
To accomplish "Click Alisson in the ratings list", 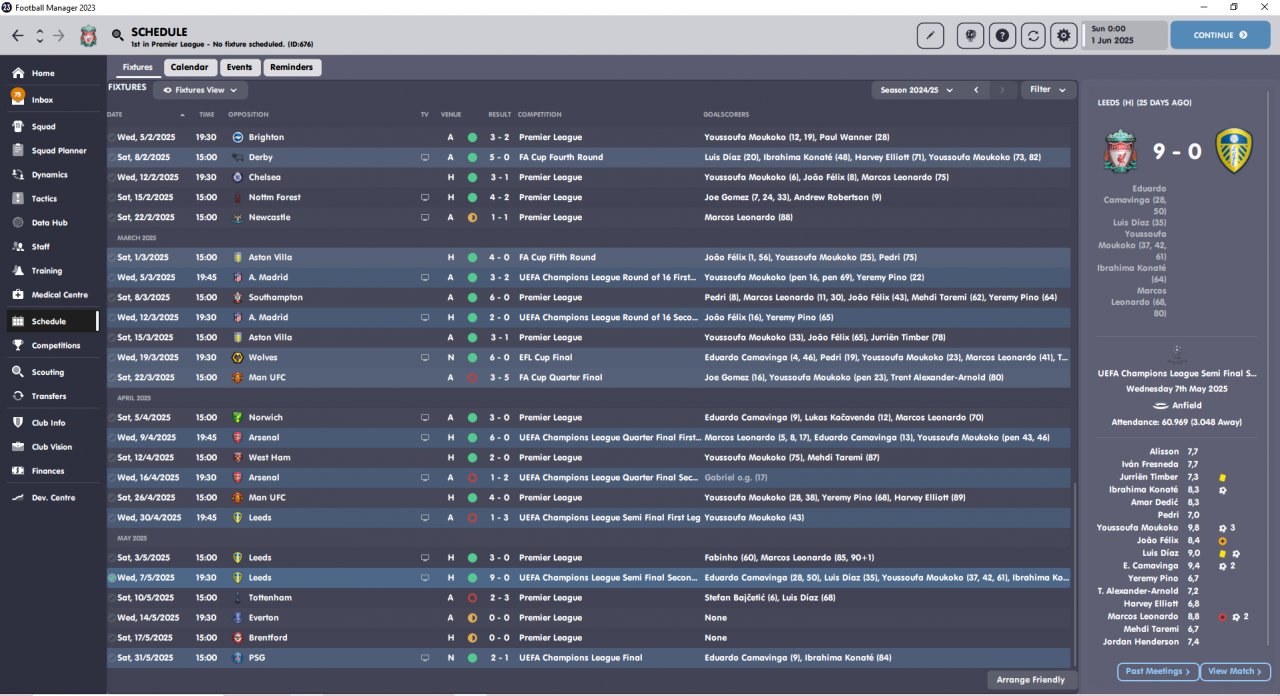I will 1164,452.
